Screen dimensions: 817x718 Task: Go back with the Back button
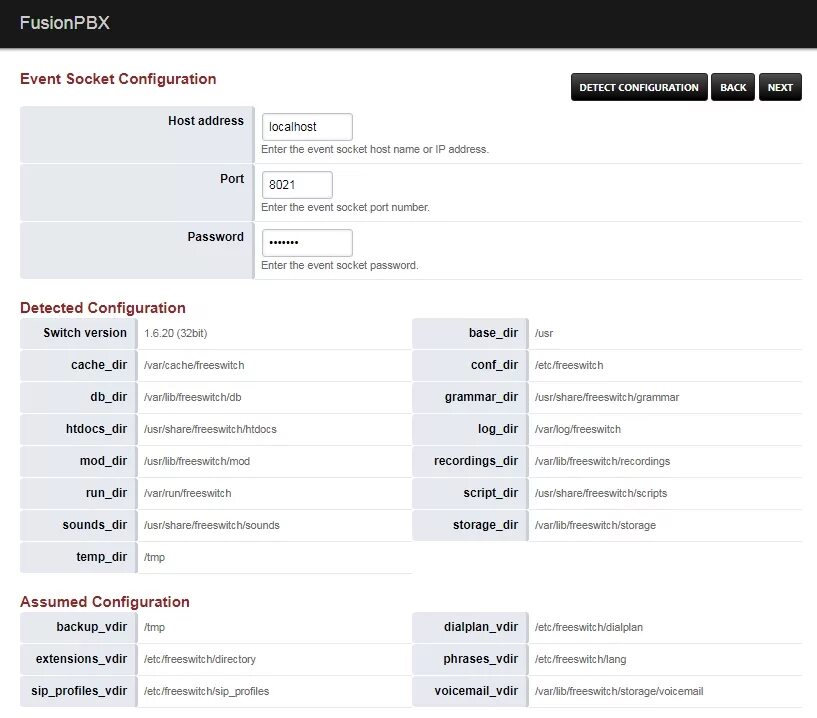click(733, 87)
